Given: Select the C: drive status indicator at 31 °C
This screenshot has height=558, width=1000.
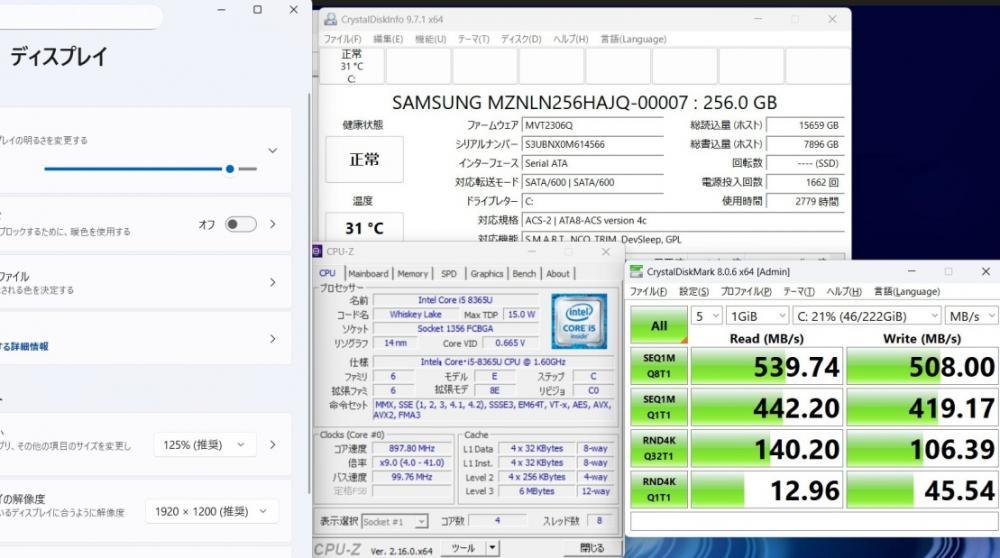Looking at the screenshot, I should click(352, 66).
